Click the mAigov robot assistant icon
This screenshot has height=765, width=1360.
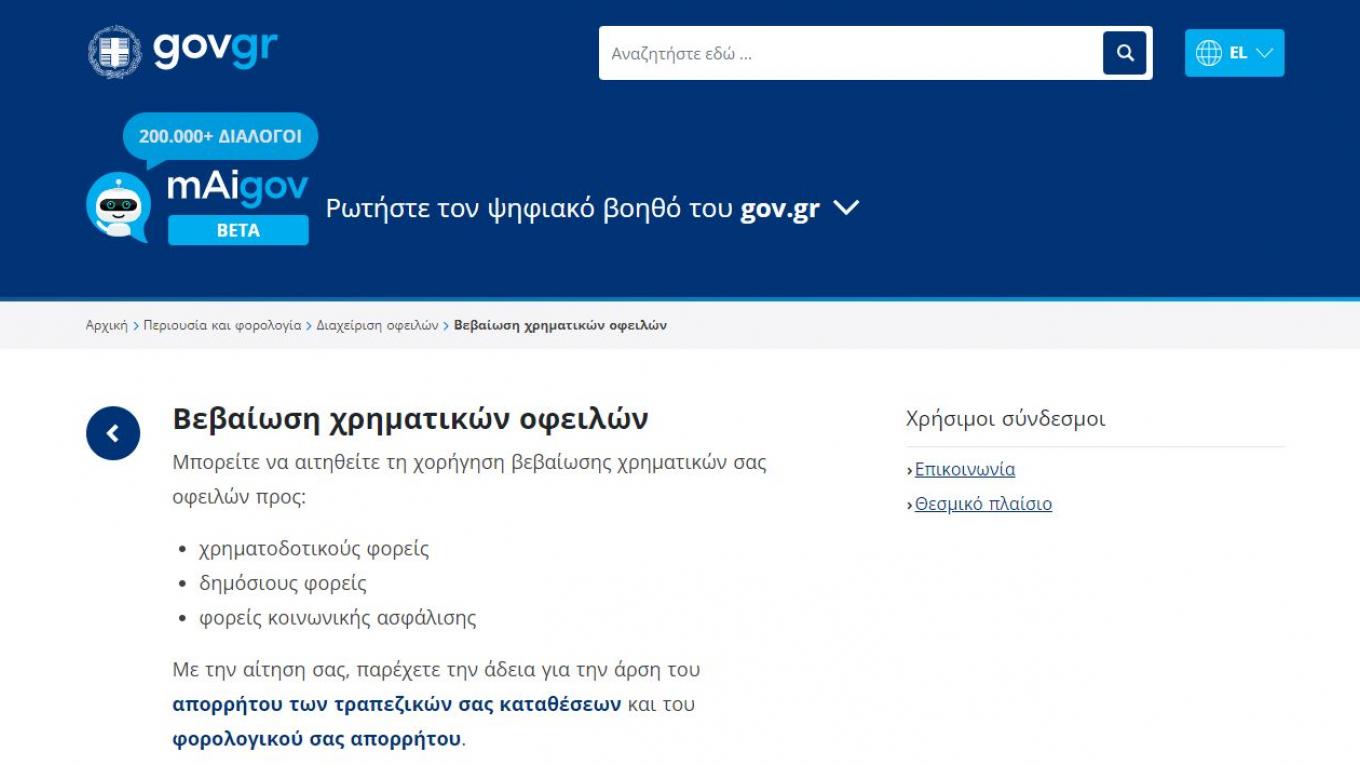[117, 207]
